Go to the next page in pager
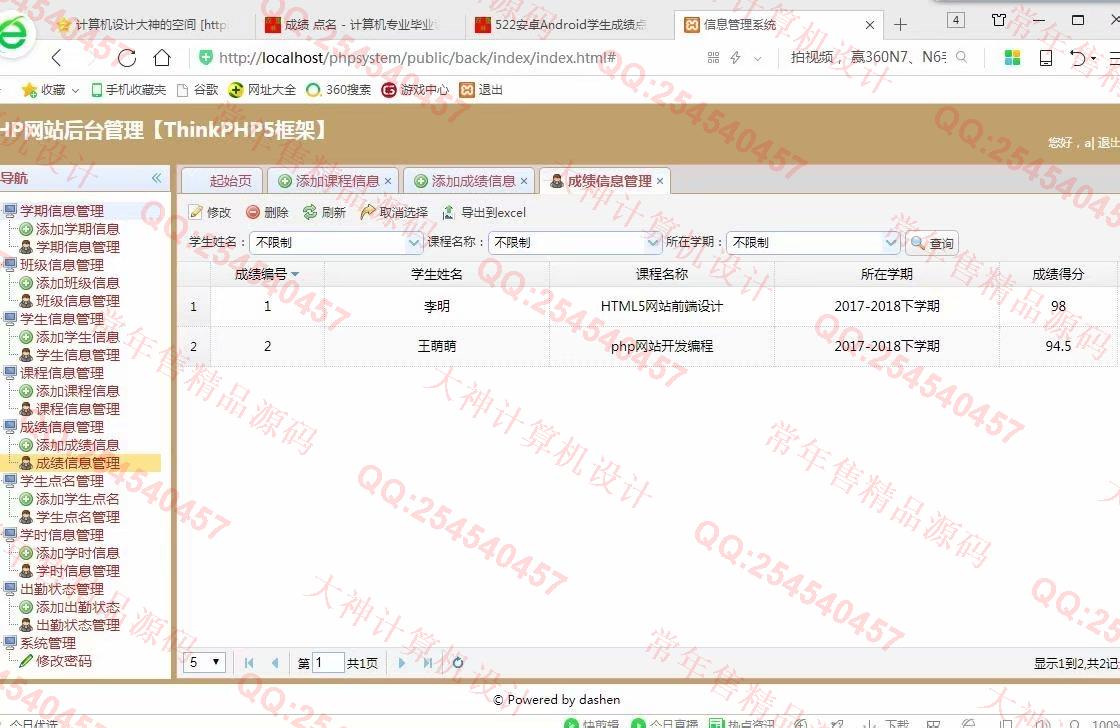1120x728 pixels. pyautogui.click(x=401, y=663)
